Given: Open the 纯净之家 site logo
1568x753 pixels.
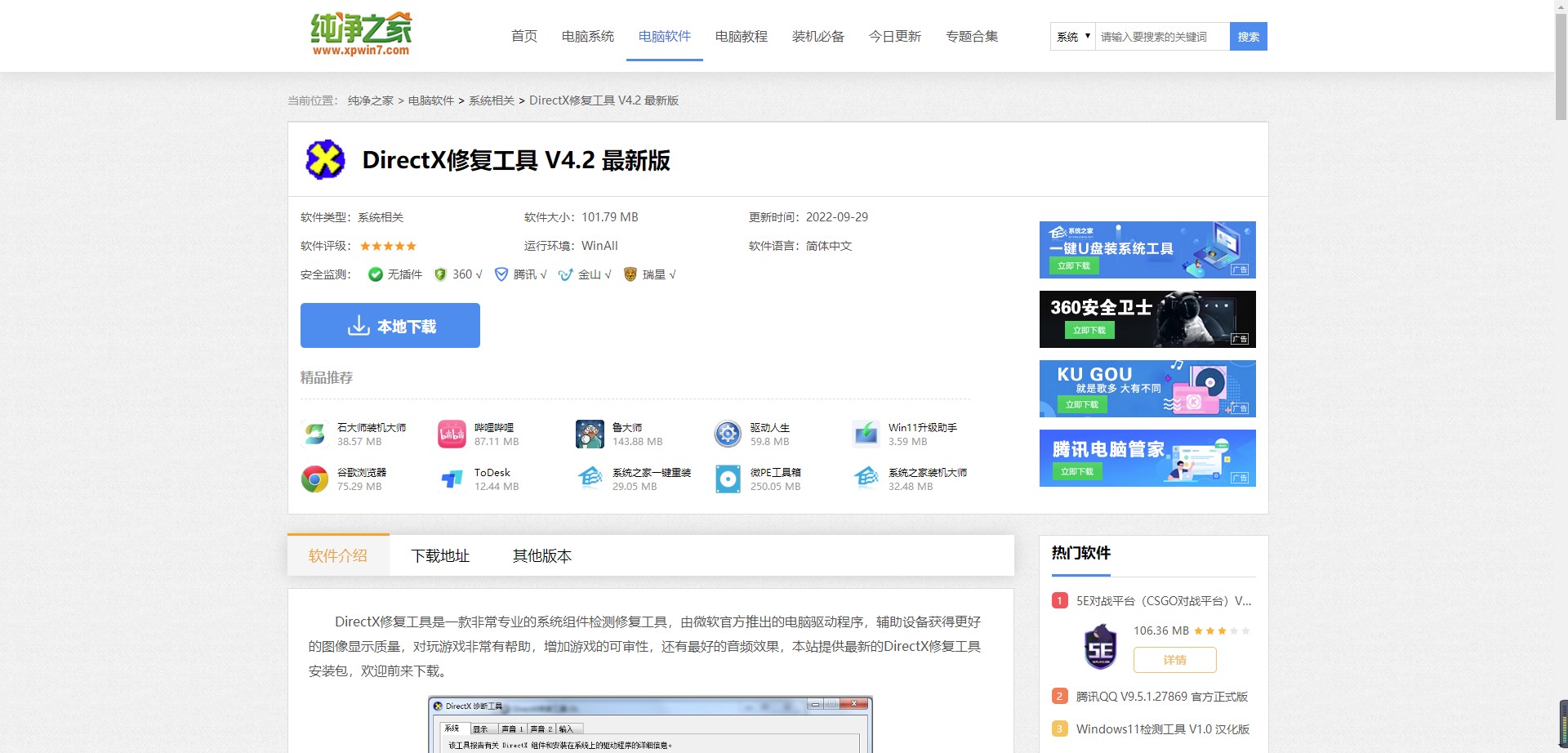Looking at the screenshot, I should [x=361, y=34].
